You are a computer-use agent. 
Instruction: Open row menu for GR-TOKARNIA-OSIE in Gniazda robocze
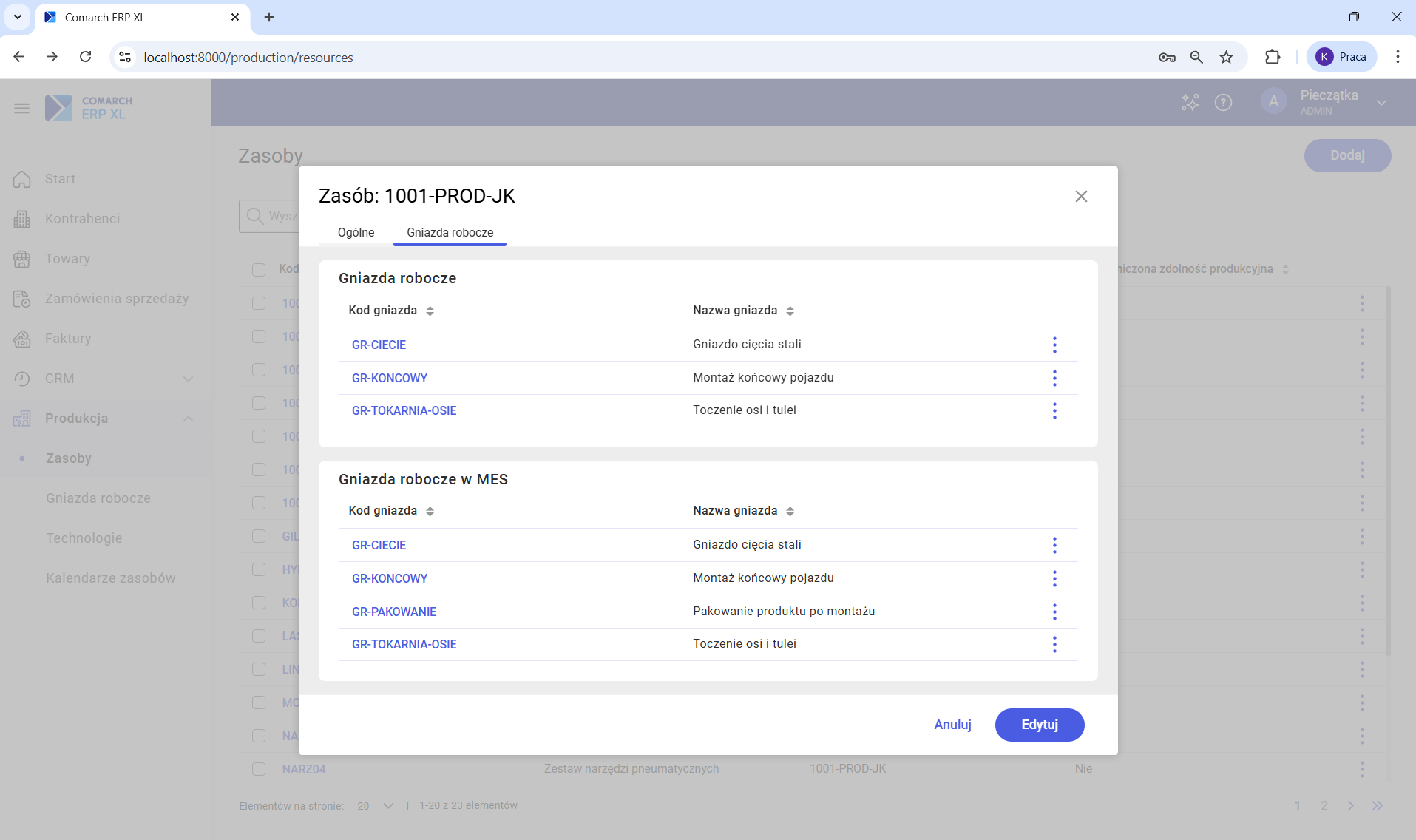coord(1054,410)
